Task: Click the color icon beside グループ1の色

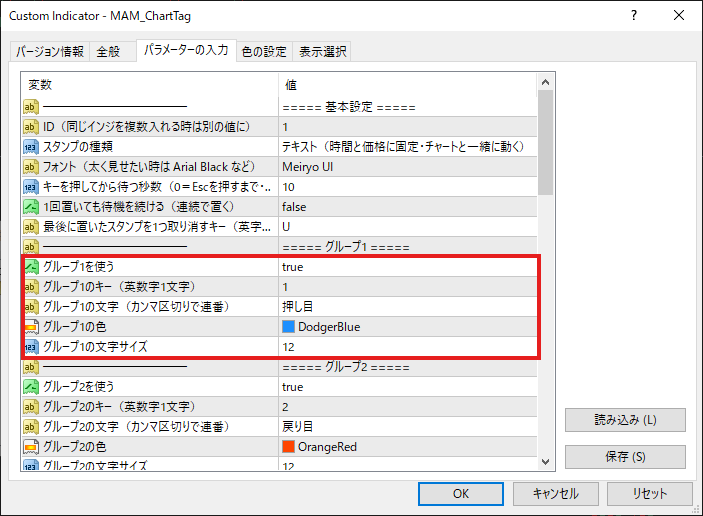Action: 31,327
